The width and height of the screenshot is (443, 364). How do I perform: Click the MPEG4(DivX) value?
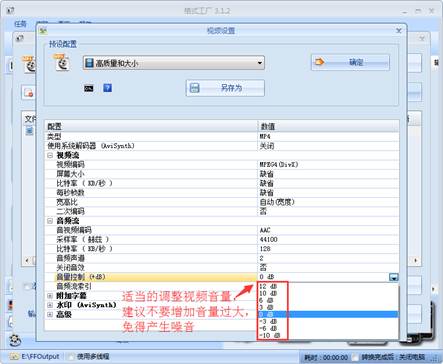[279, 165]
